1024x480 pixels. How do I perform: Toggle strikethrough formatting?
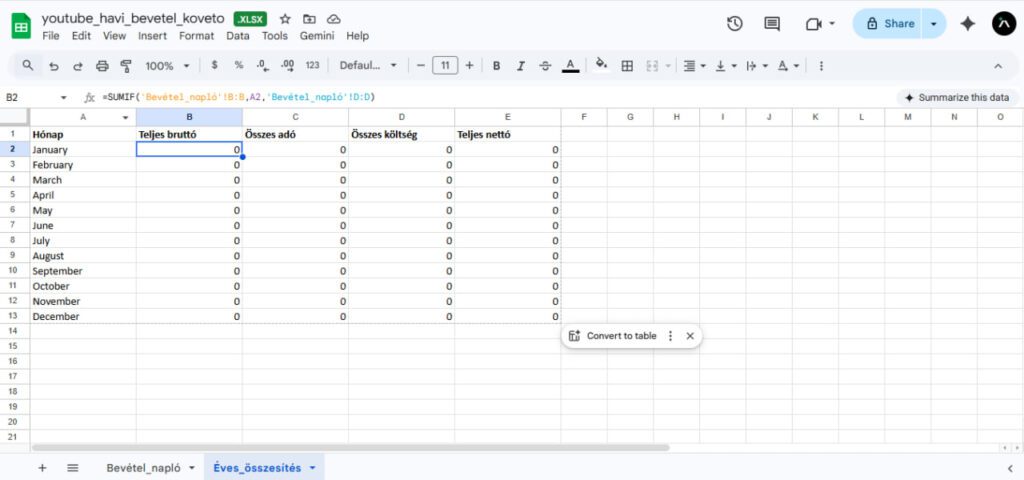pos(545,66)
